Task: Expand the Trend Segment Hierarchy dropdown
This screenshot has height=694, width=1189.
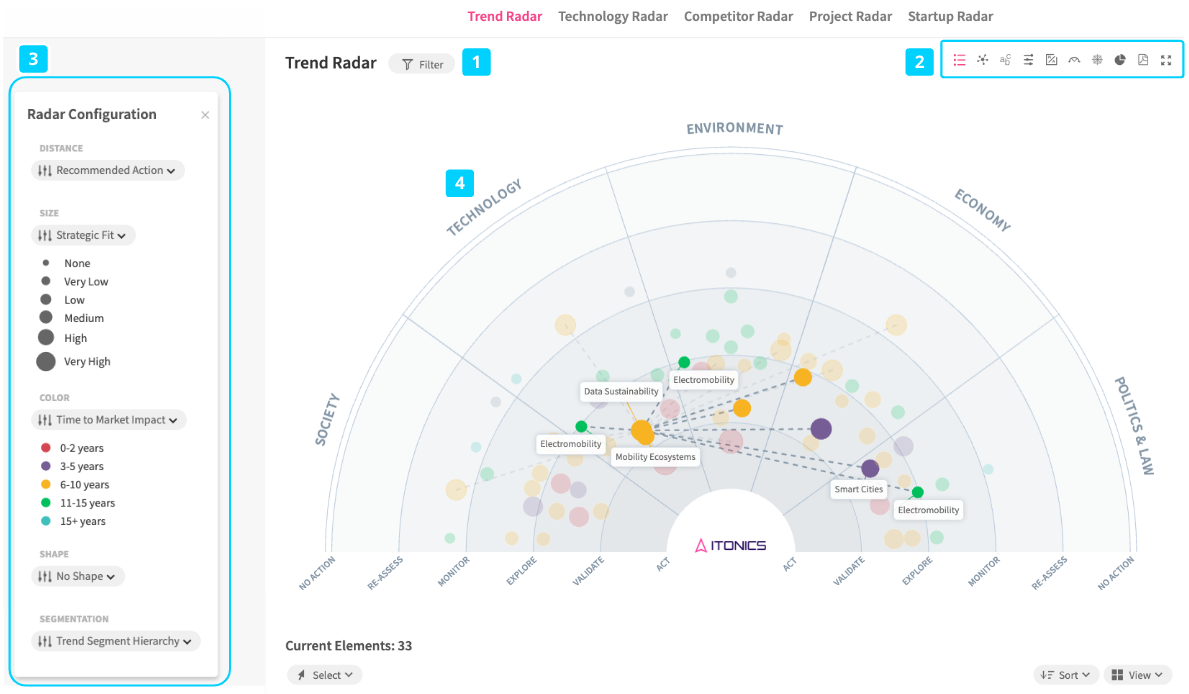Action: 116,641
